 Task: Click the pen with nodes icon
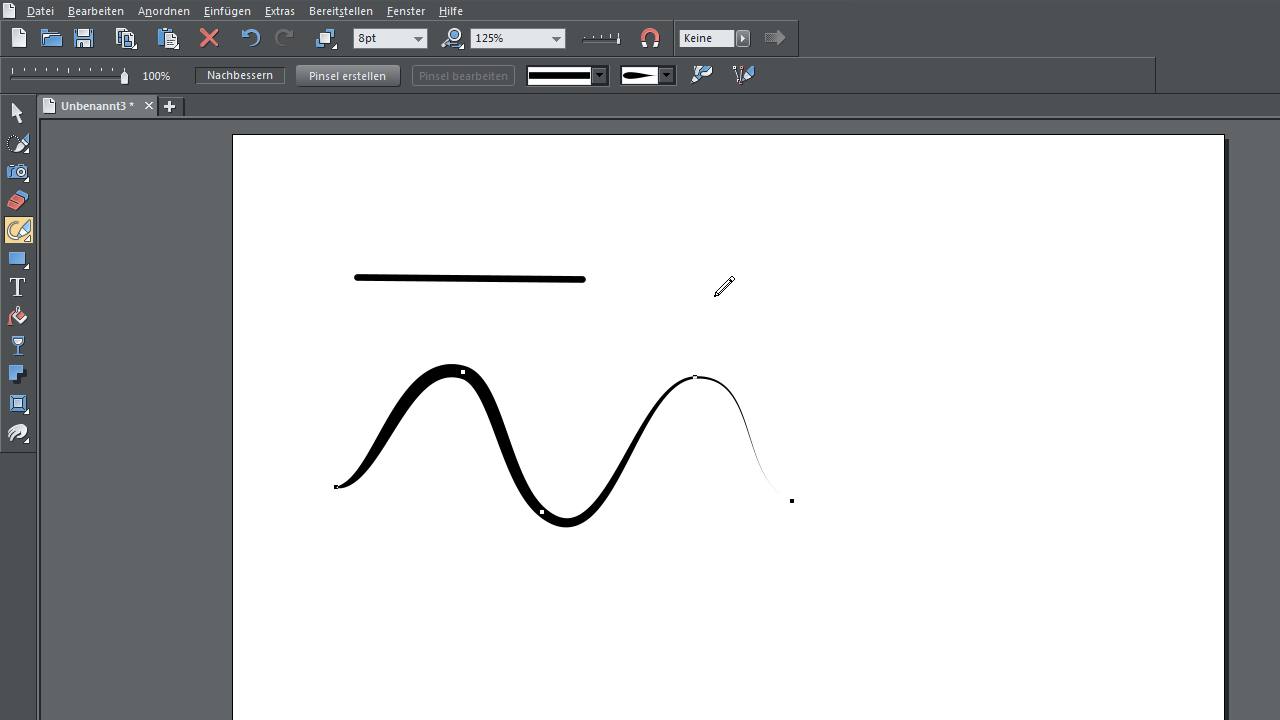point(743,74)
